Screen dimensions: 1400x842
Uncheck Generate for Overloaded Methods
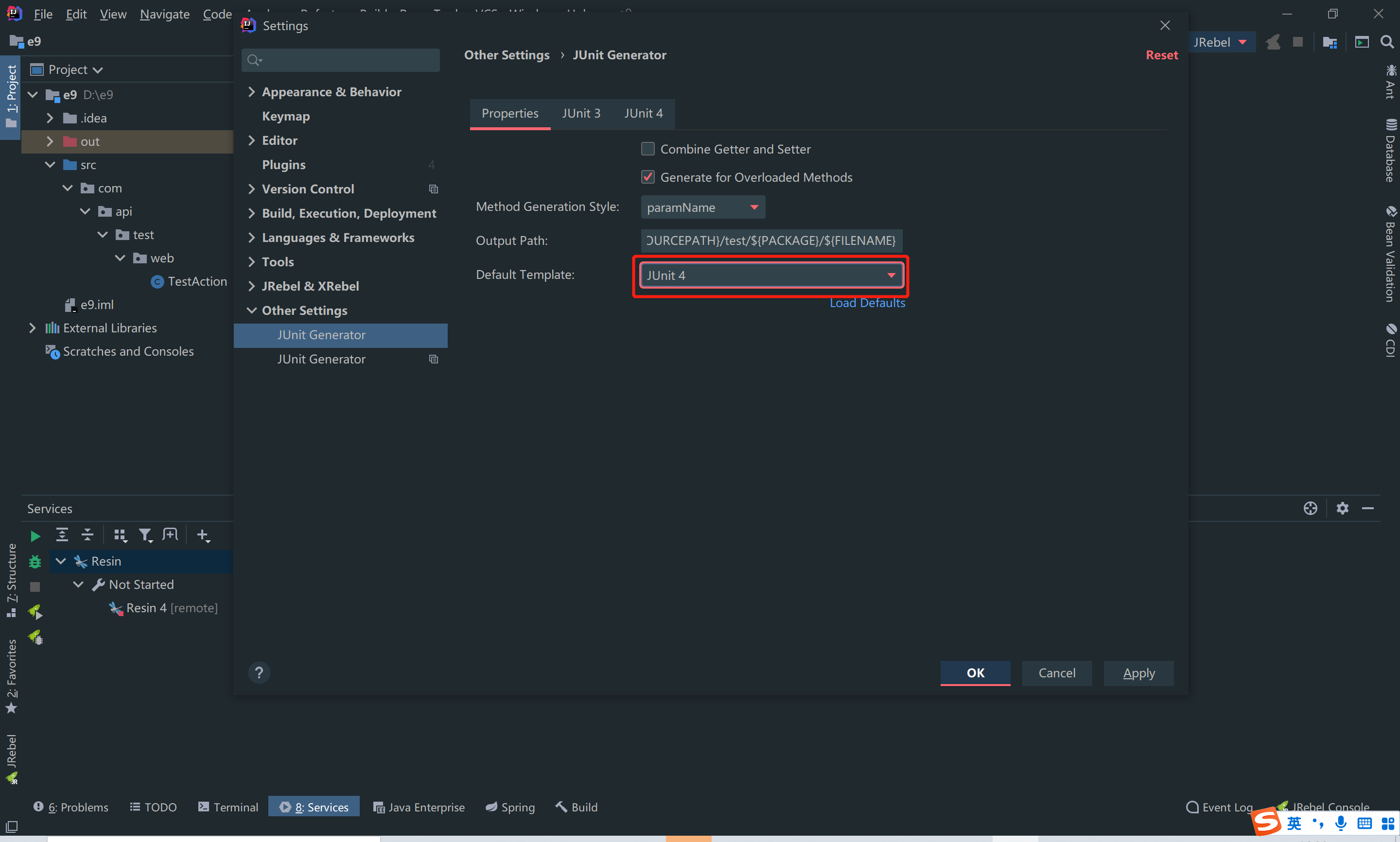[x=647, y=177]
